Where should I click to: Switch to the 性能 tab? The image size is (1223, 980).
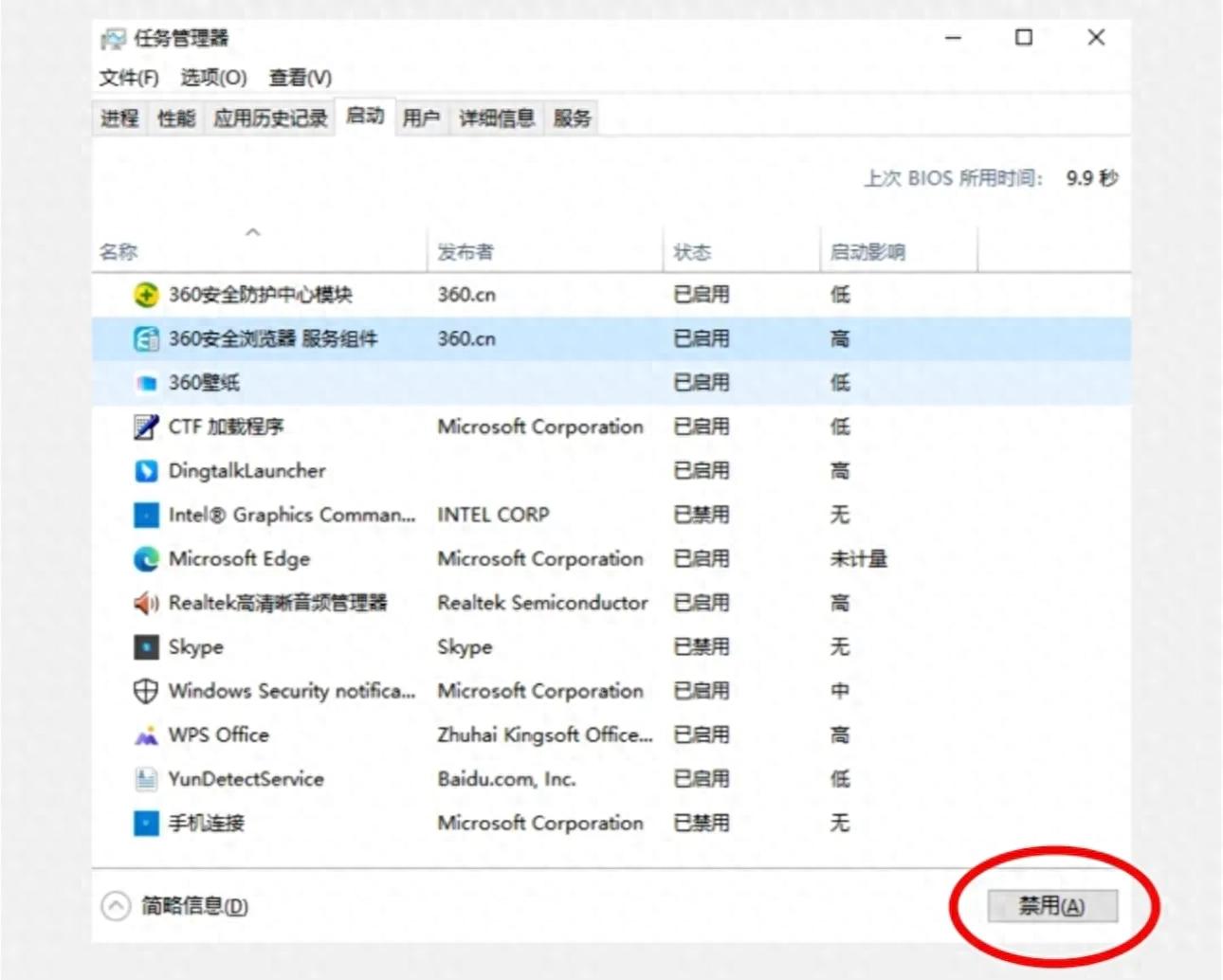[x=176, y=118]
